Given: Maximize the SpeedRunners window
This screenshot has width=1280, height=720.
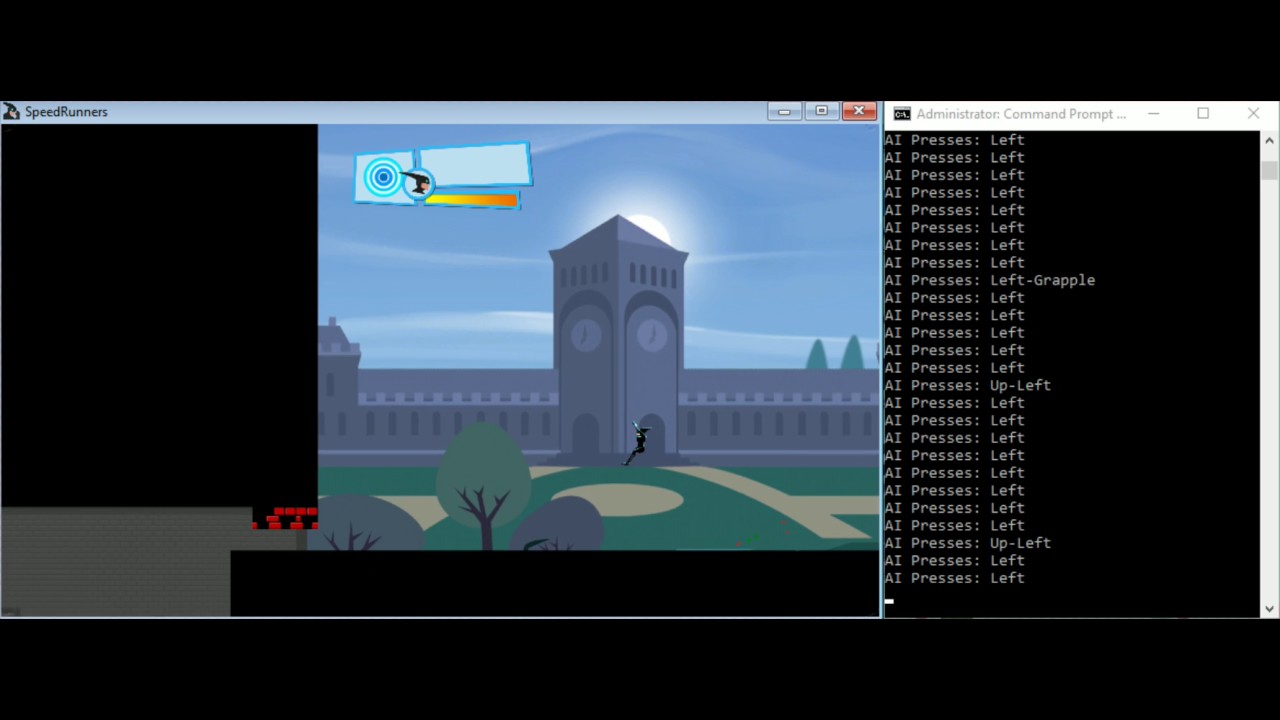Looking at the screenshot, I should 821,111.
